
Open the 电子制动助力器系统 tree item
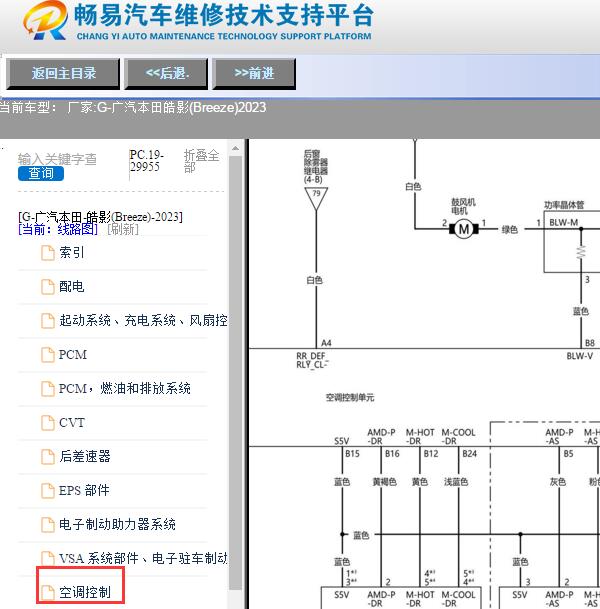[x=117, y=524]
